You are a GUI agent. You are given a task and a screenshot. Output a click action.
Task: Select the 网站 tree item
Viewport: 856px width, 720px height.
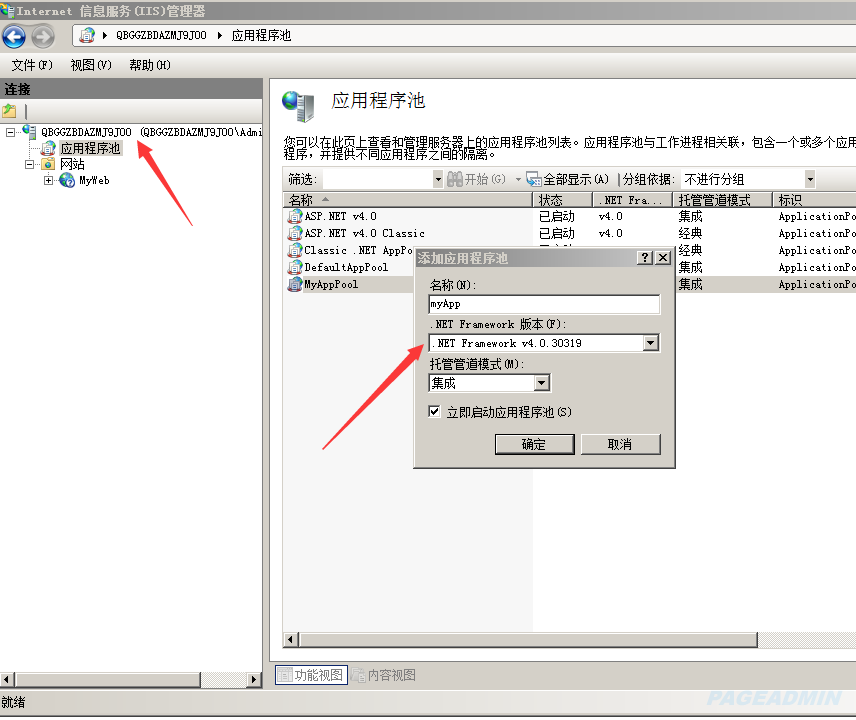click(x=72, y=164)
